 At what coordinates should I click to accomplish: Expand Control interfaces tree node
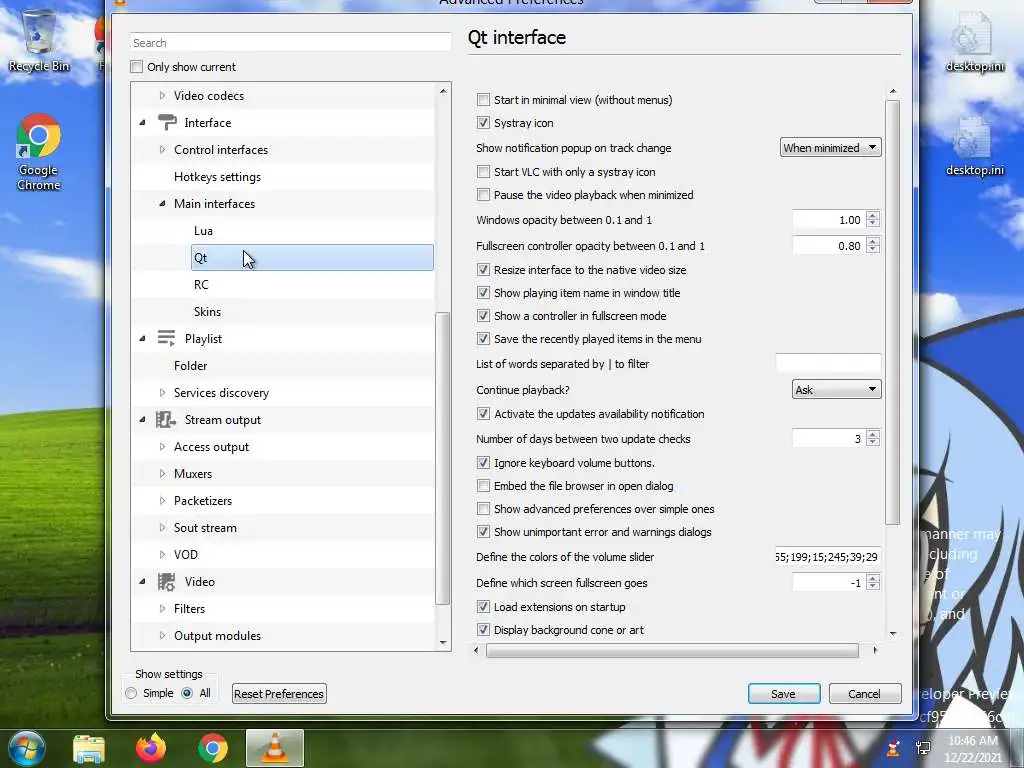click(162, 150)
